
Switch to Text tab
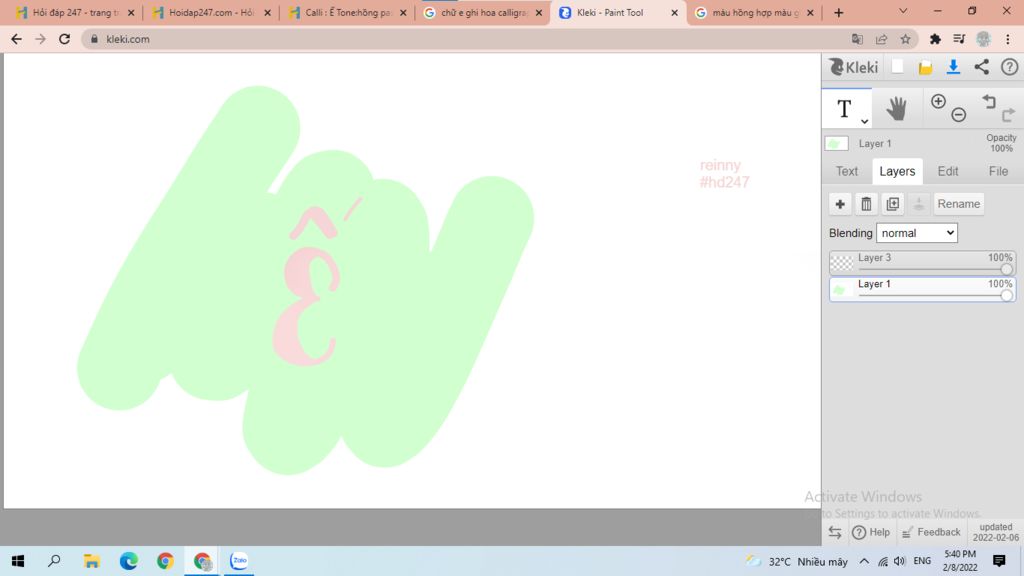coord(846,171)
